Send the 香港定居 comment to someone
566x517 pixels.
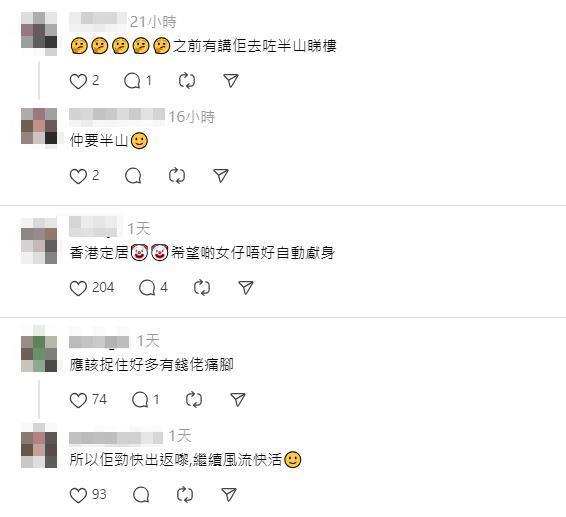(246, 288)
